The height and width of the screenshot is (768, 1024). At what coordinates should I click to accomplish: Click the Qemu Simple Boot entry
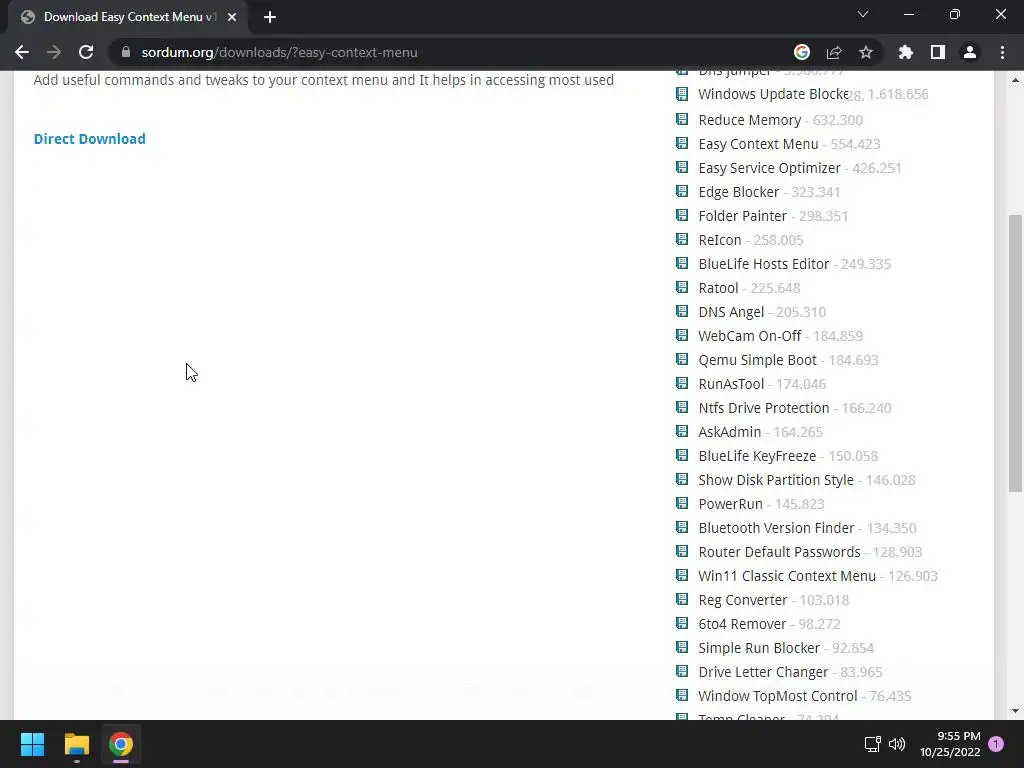[x=757, y=360]
